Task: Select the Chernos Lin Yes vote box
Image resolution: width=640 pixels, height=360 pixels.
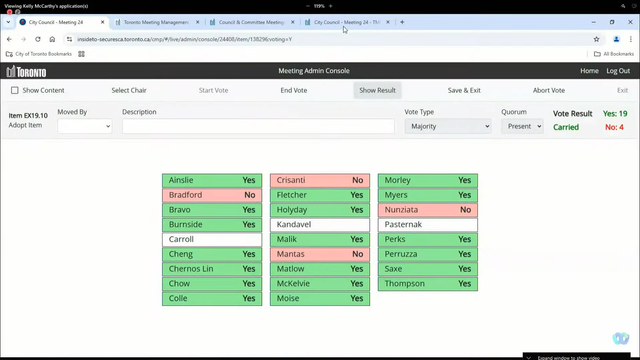Action: coord(212,269)
